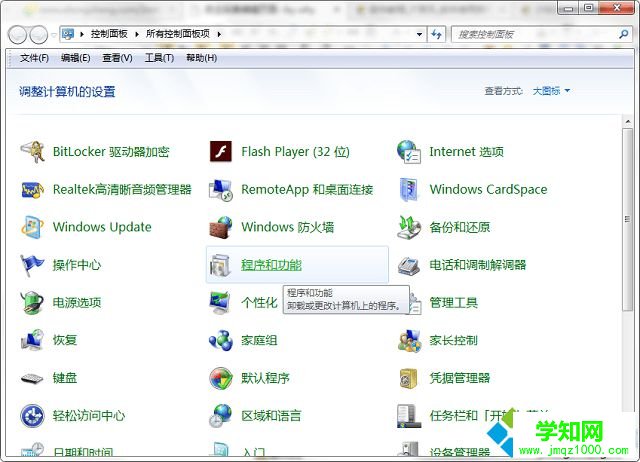
Task: Expand the arrow after 控制面板 breadcrumb
Action: click(x=137, y=34)
